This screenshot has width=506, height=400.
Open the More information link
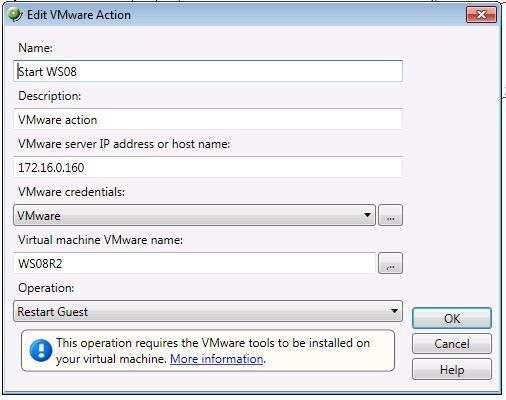pos(217,359)
